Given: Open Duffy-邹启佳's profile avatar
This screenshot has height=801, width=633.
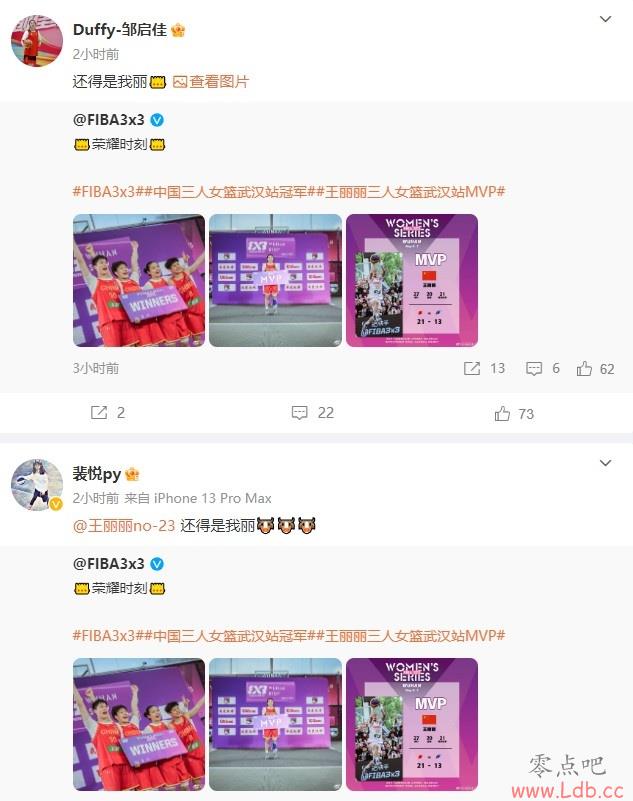Looking at the screenshot, I should (37, 40).
